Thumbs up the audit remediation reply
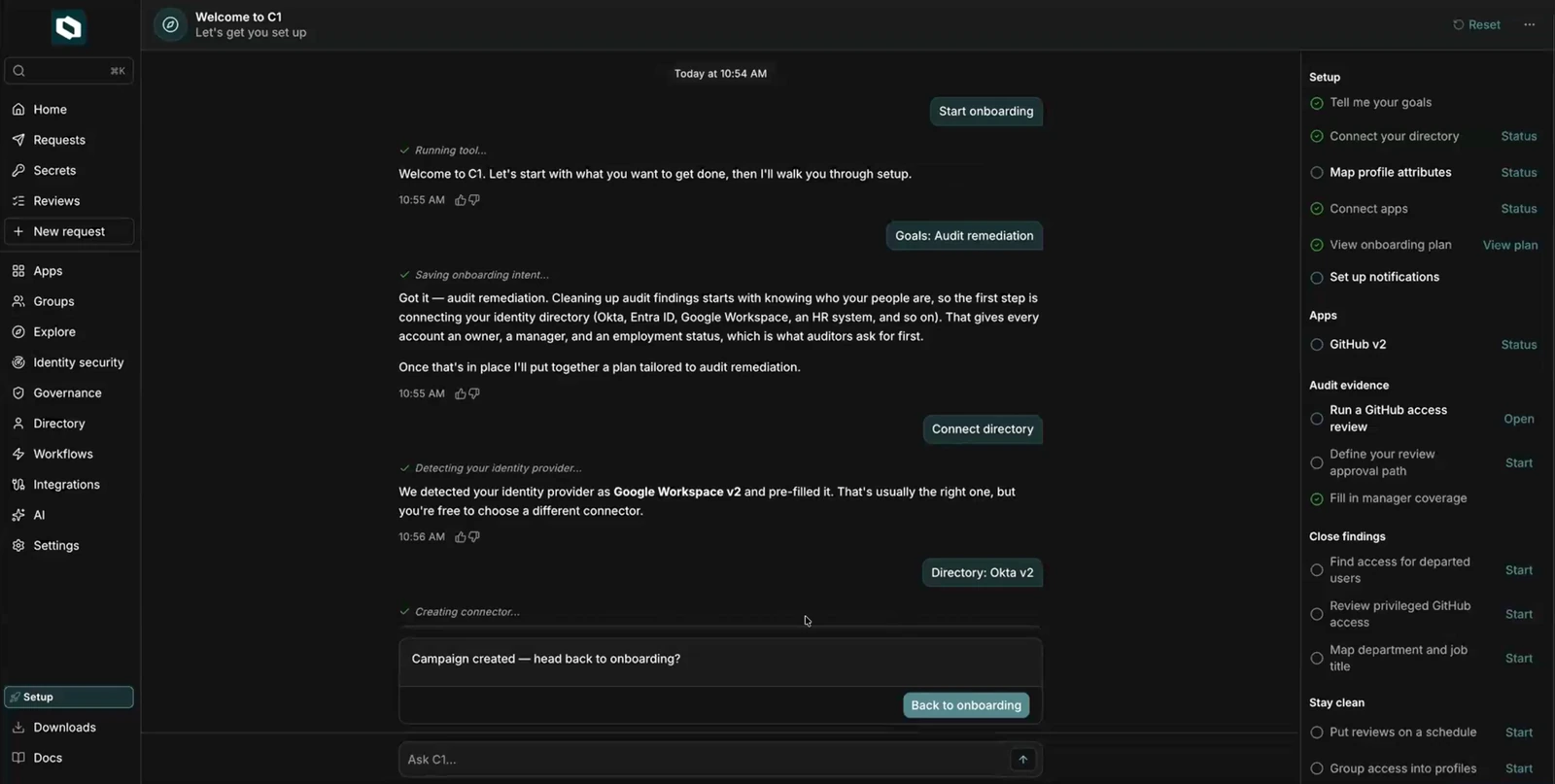This screenshot has height=784, width=1555. [x=461, y=393]
